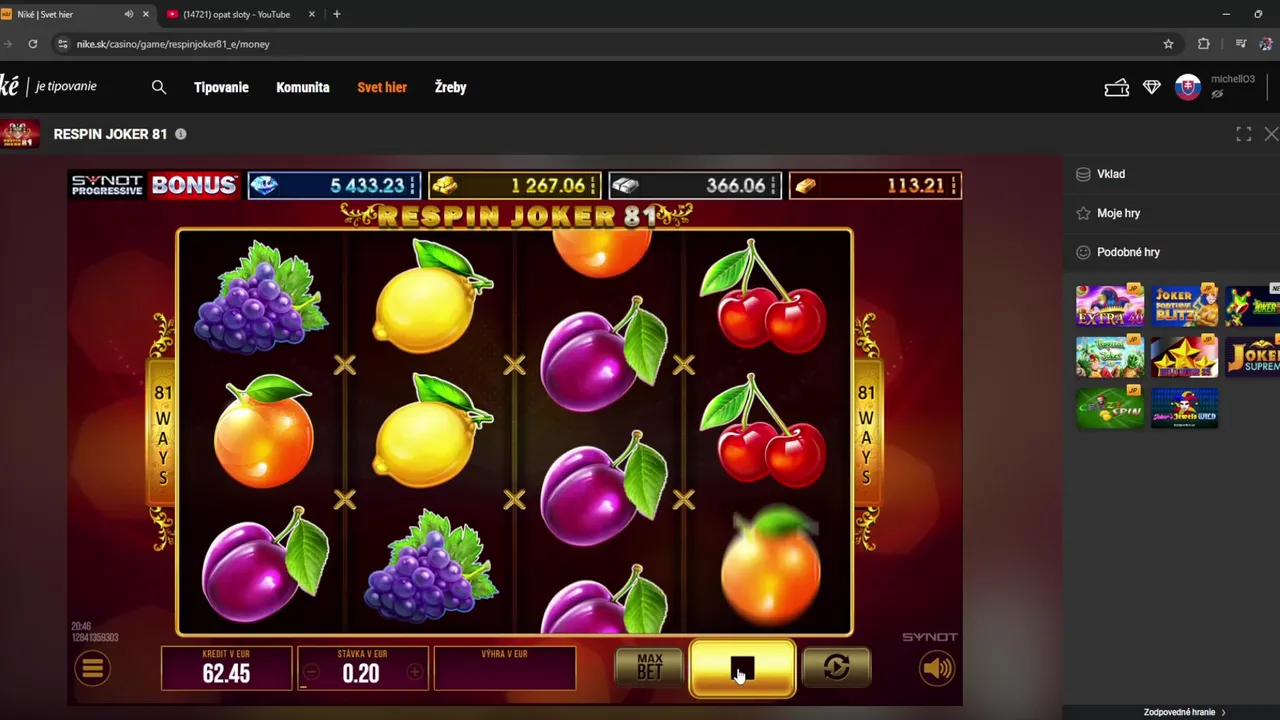Click the Kredit v EUR 62.45 display
This screenshot has height=720, width=1280.
click(227, 668)
